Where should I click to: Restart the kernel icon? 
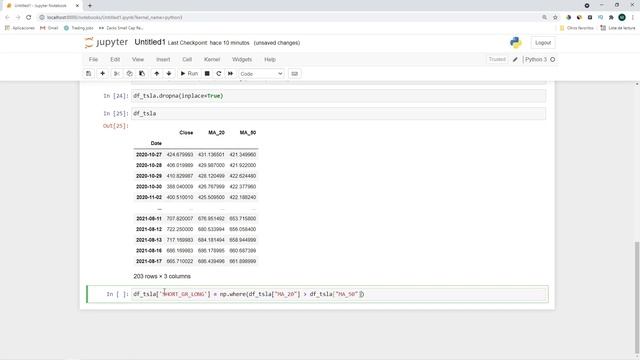(219, 73)
